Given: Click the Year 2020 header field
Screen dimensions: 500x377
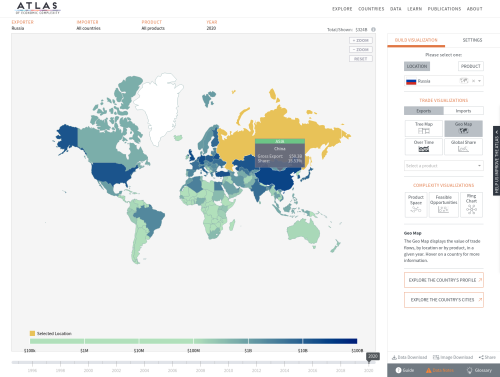Looking at the screenshot, I should tap(211, 25).
